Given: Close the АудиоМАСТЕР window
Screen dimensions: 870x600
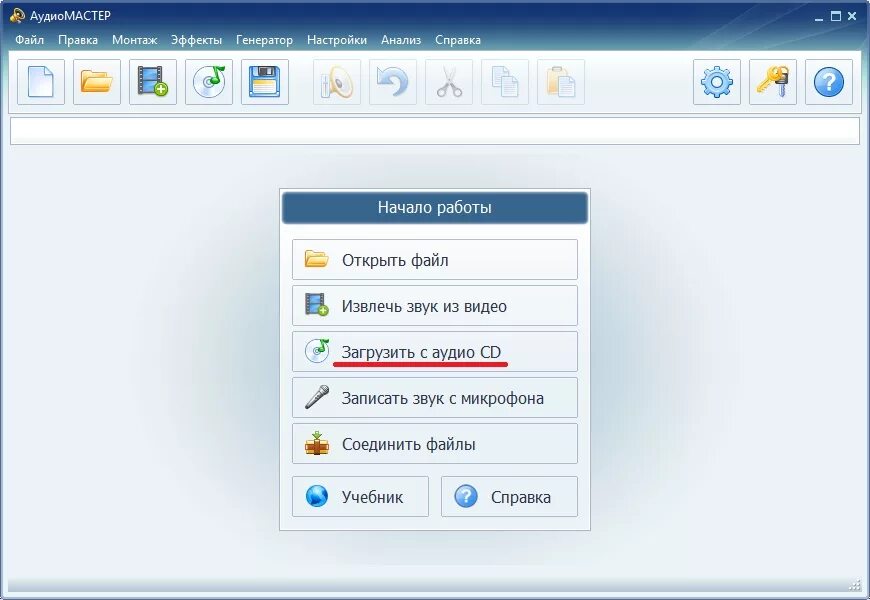Looking at the screenshot, I should click(x=852, y=17).
